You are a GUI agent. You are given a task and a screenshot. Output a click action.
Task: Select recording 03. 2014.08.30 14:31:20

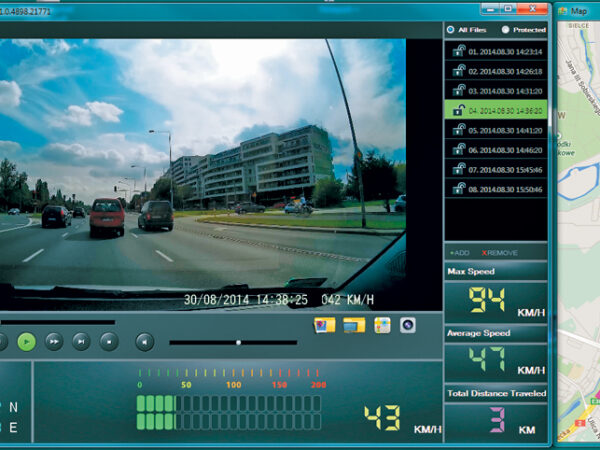pos(505,90)
